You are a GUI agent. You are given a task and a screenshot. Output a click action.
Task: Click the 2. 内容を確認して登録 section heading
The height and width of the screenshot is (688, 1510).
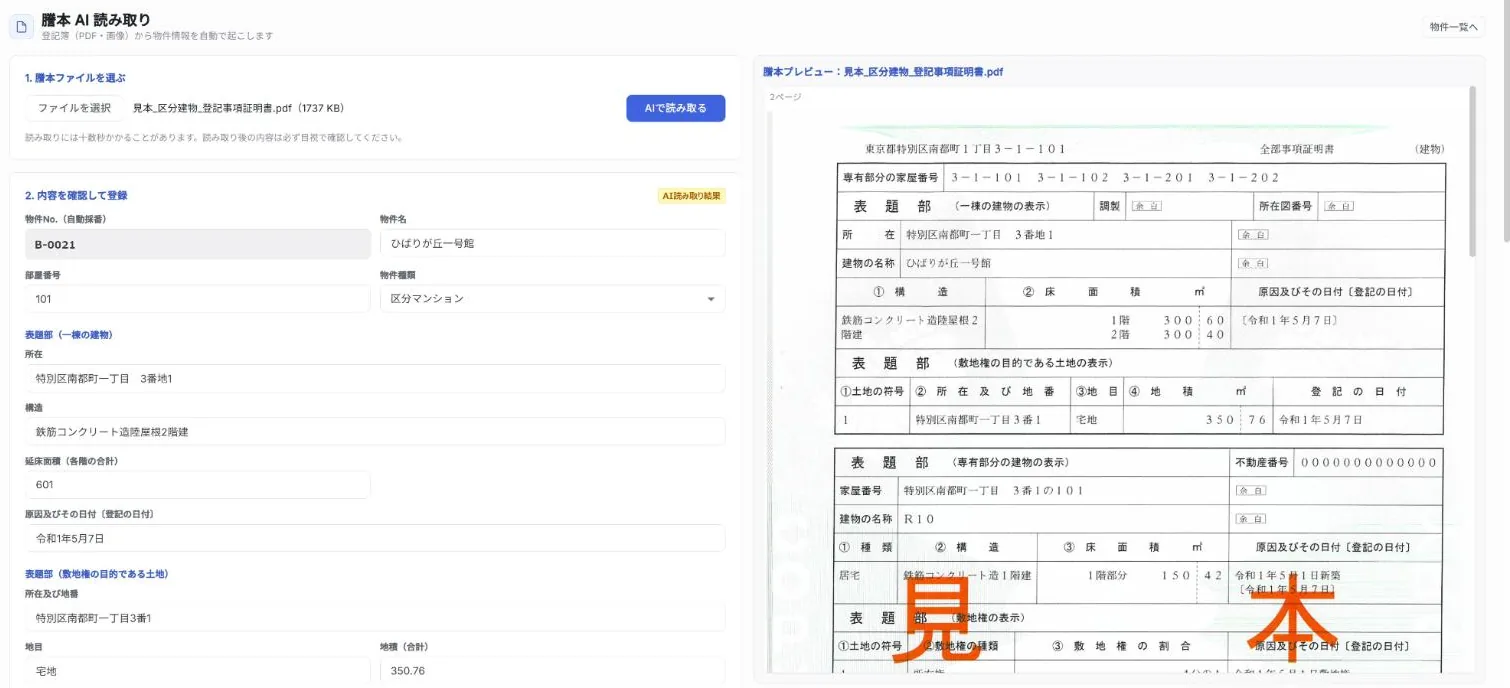pos(76,196)
